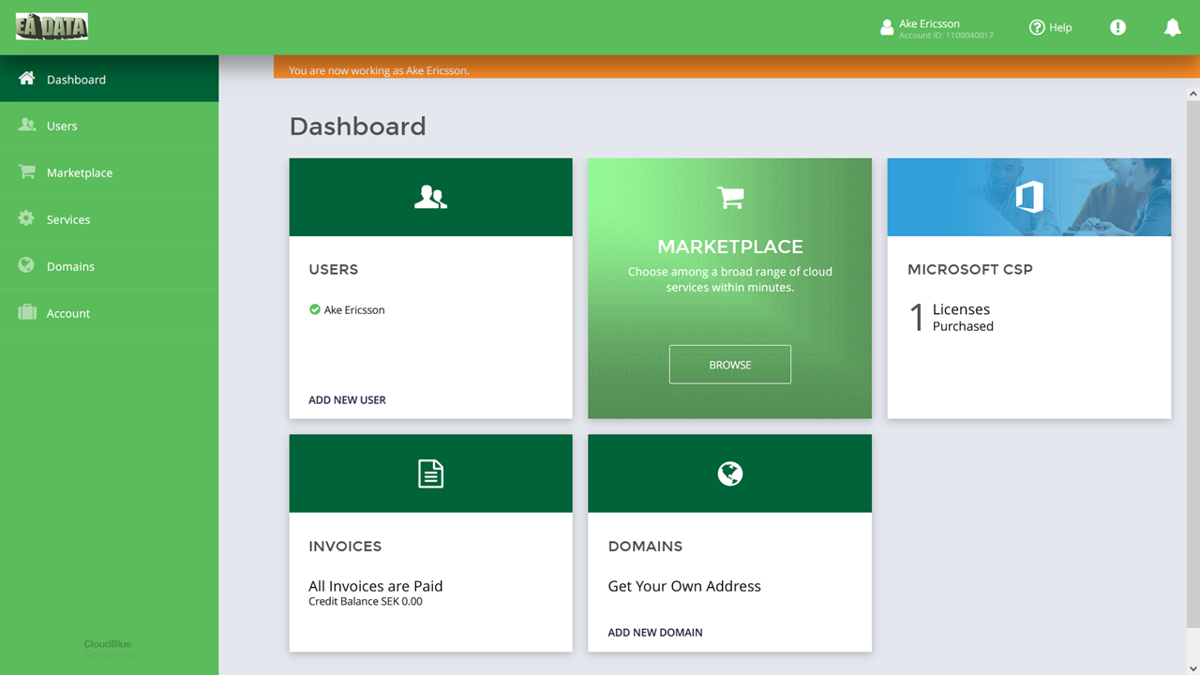Image resolution: width=1200 pixels, height=675 pixels.
Task: Click the invoice document icon
Action: [x=430, y=474]
